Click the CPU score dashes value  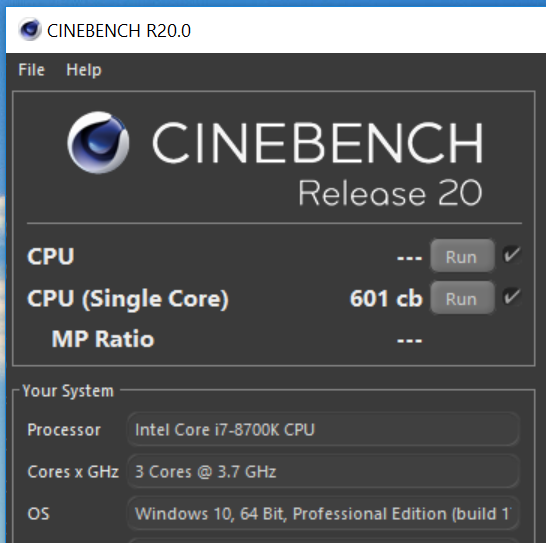point(410,258)
